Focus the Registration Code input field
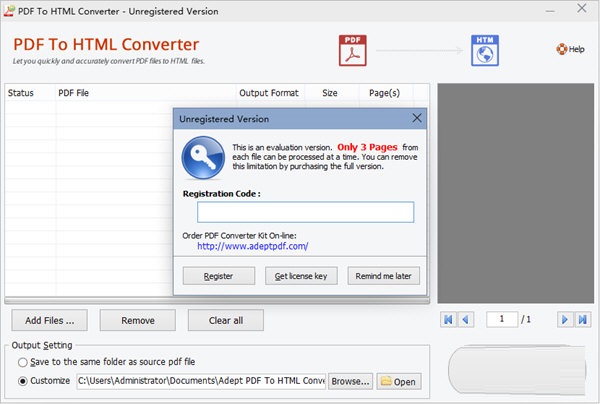 pos(305,212)
